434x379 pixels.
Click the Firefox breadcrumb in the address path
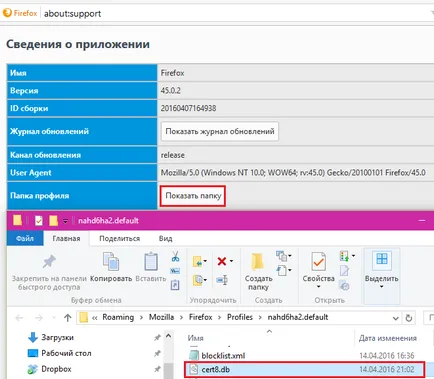tap(200, 317)
